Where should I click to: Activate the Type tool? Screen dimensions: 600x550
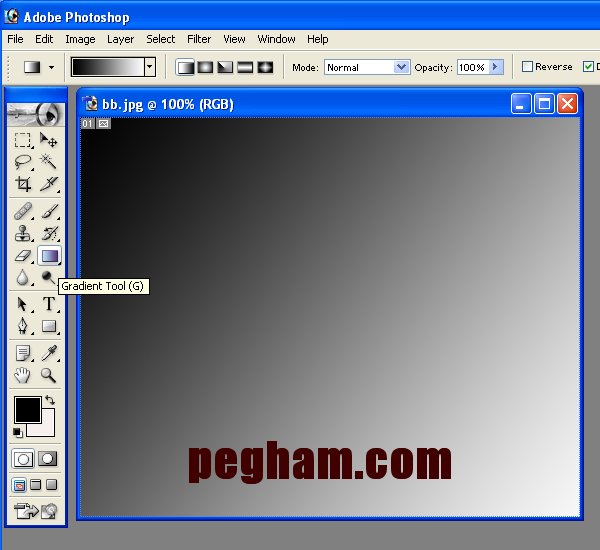coord(48,304)
